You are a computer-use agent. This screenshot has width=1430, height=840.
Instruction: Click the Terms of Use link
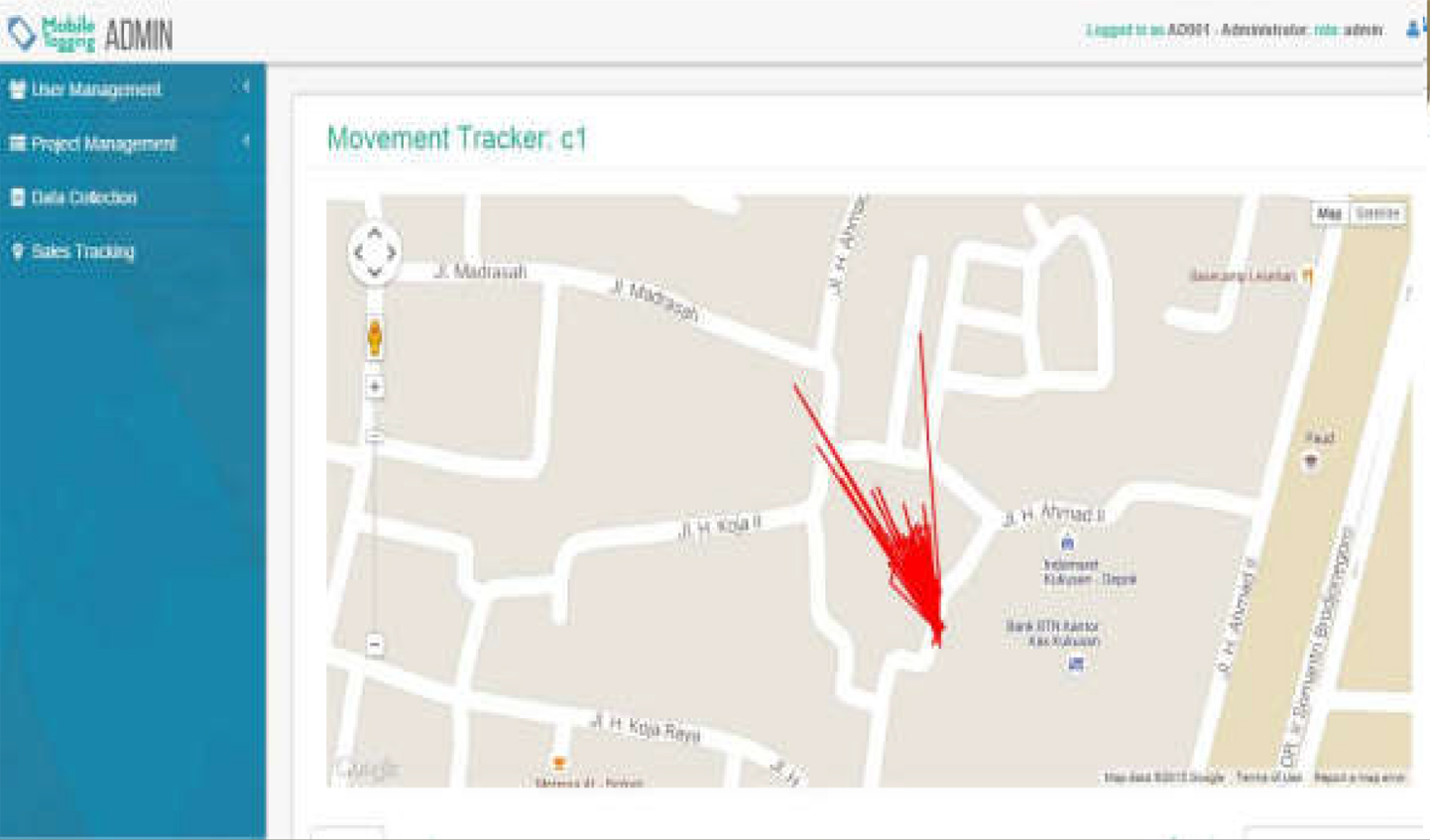[x=1268, y=778]
